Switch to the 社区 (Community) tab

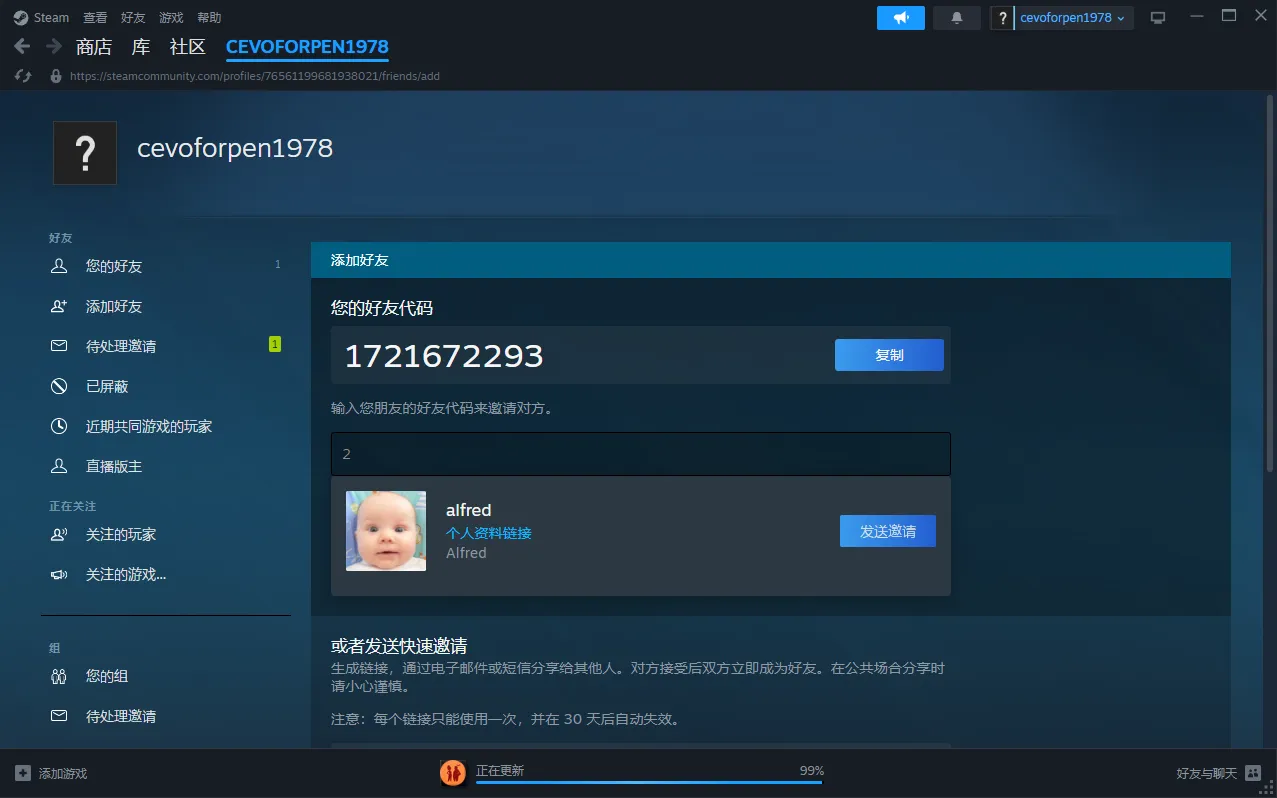(x=187, y=47)
